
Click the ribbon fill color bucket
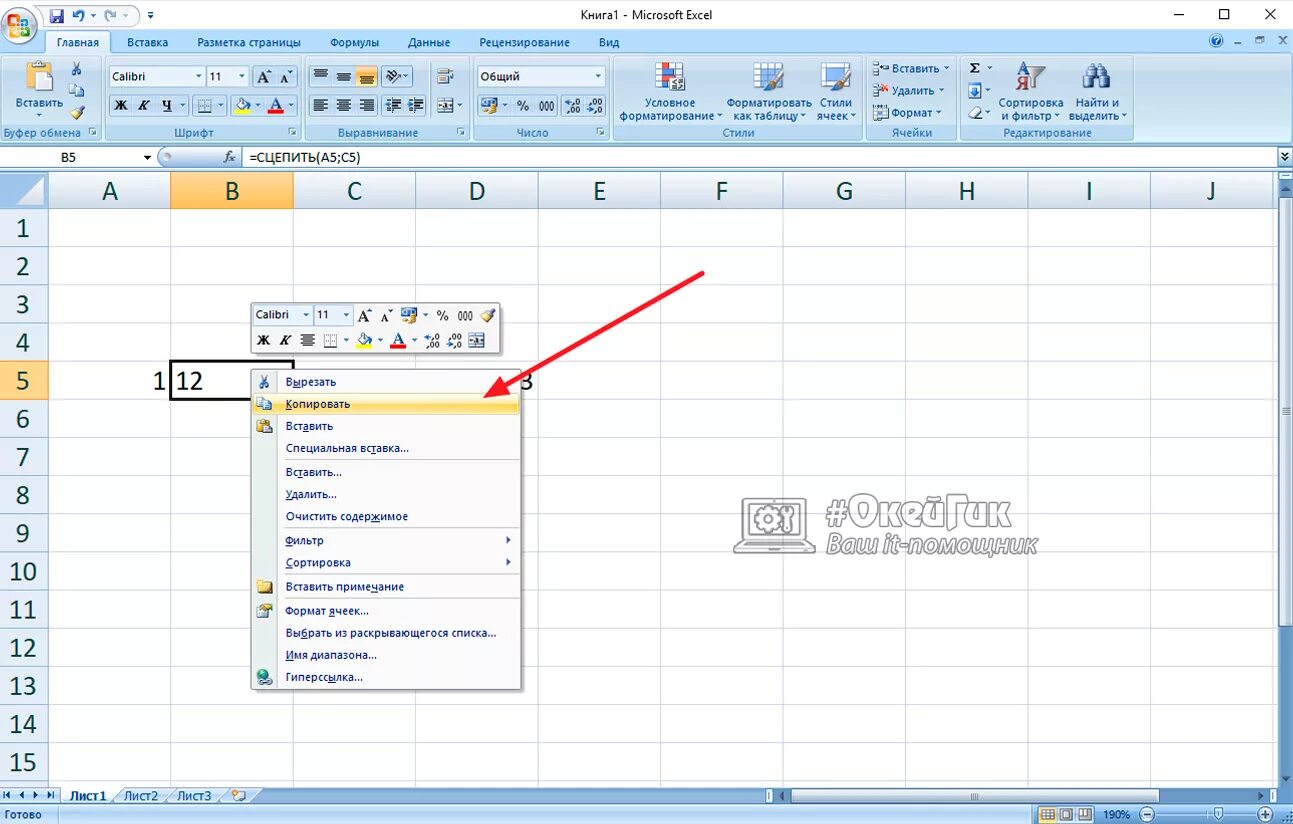tap(242, 105)
